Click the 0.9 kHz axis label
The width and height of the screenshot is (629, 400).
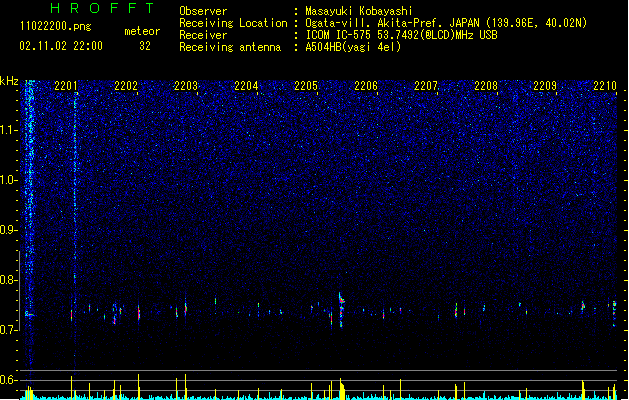(8, 230)
